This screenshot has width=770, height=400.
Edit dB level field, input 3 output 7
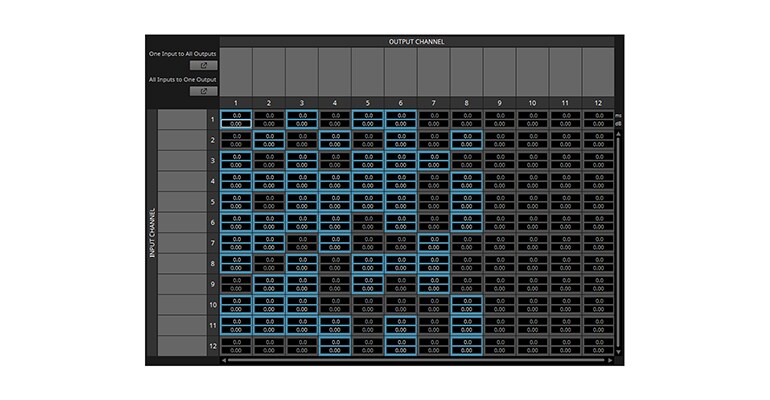(433, 165)
